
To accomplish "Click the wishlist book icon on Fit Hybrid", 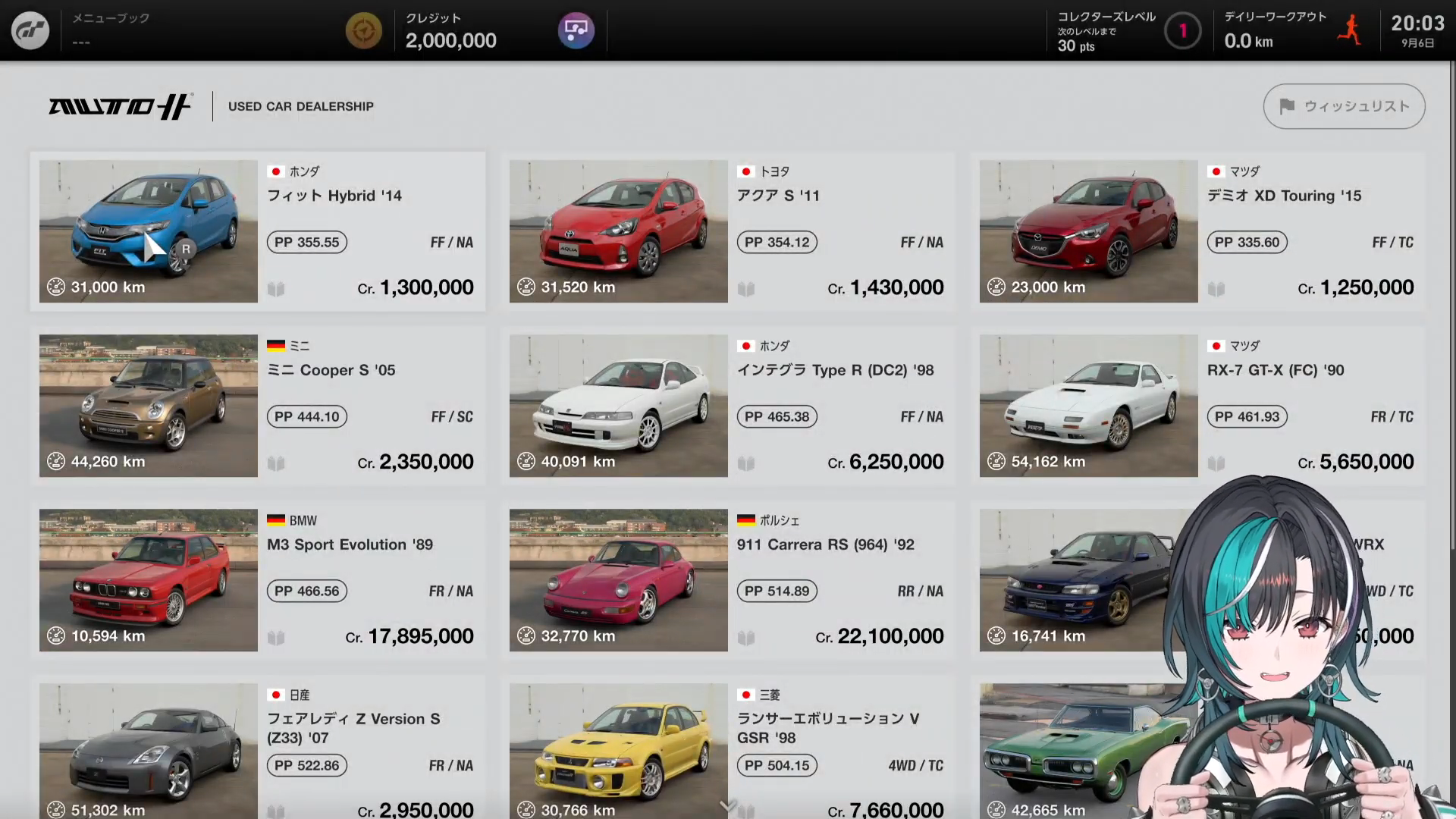I will click(x=276, y=289).
